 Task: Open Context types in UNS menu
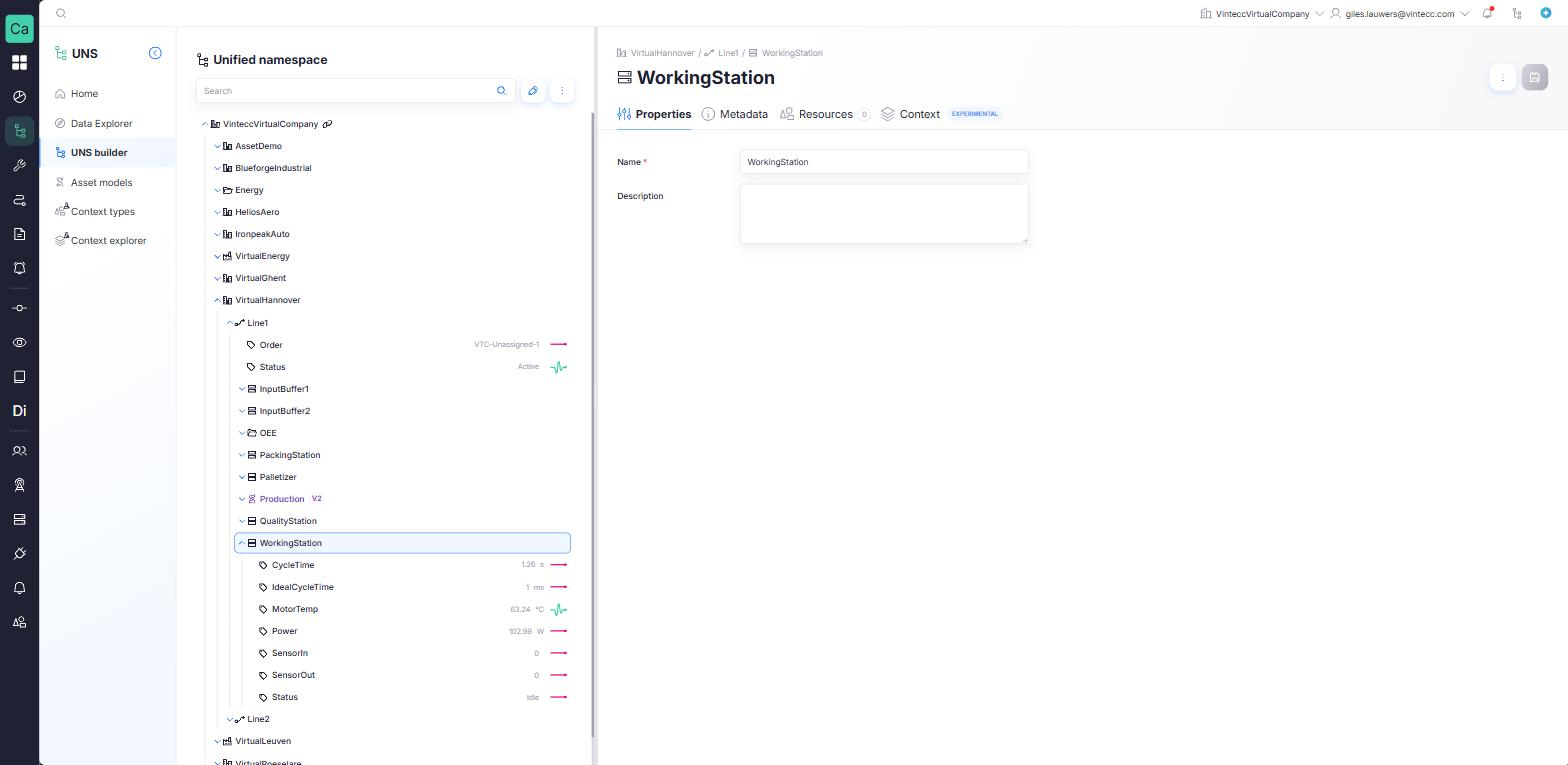[x=102, y=212]
